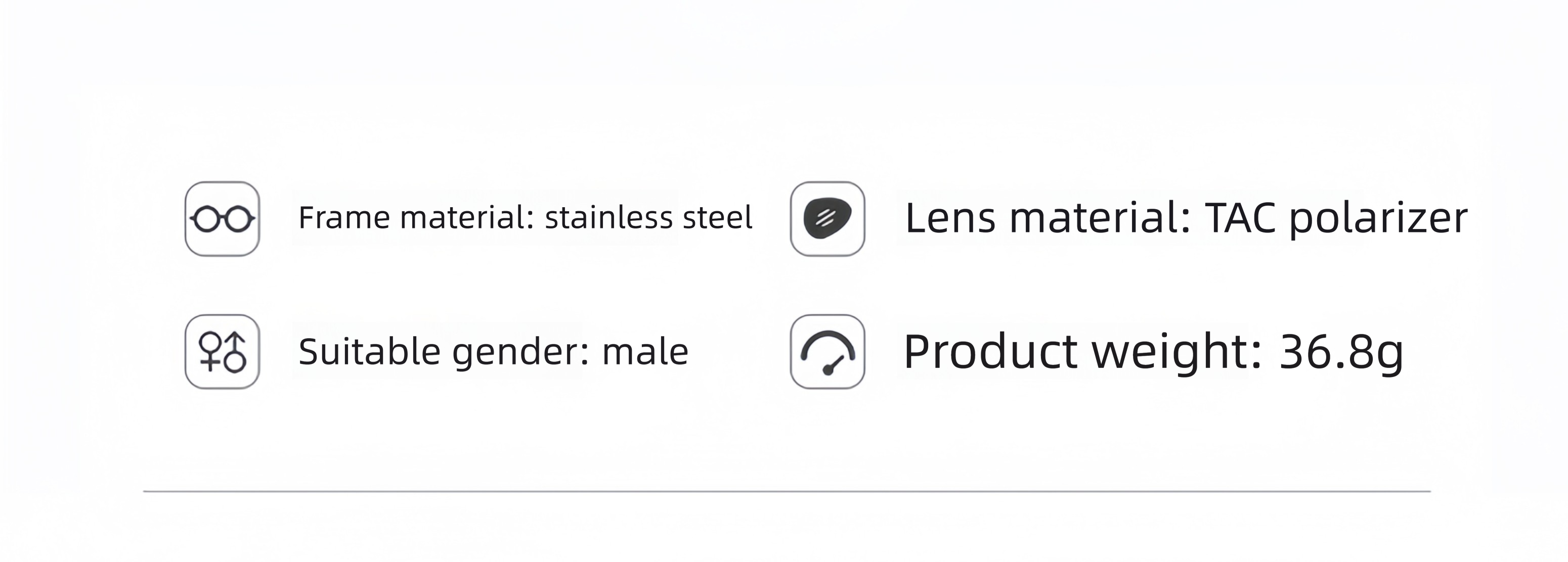
Task: Open the weight gauge dial icon
Action: pos(827,352)
